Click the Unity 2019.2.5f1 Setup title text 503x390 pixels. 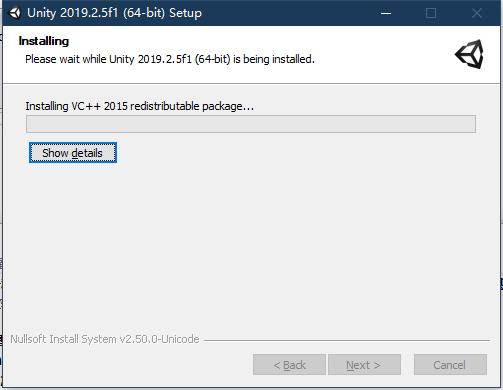114,13
